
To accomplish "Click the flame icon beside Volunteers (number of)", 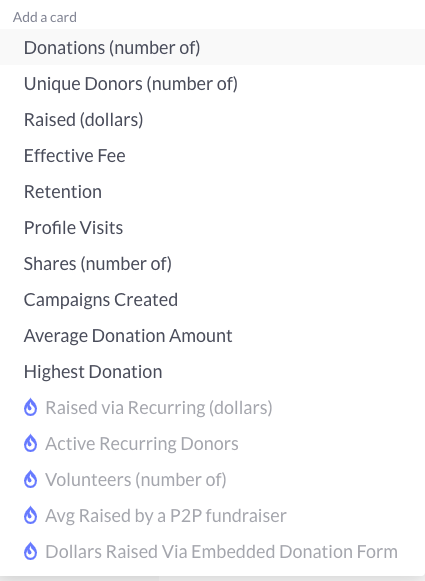I will 30,479.
